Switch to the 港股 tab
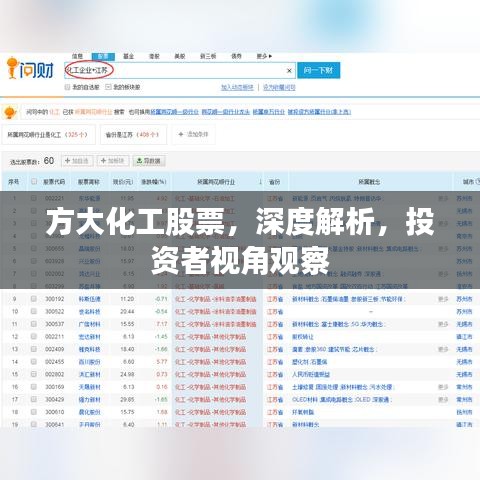 (154, 56)
